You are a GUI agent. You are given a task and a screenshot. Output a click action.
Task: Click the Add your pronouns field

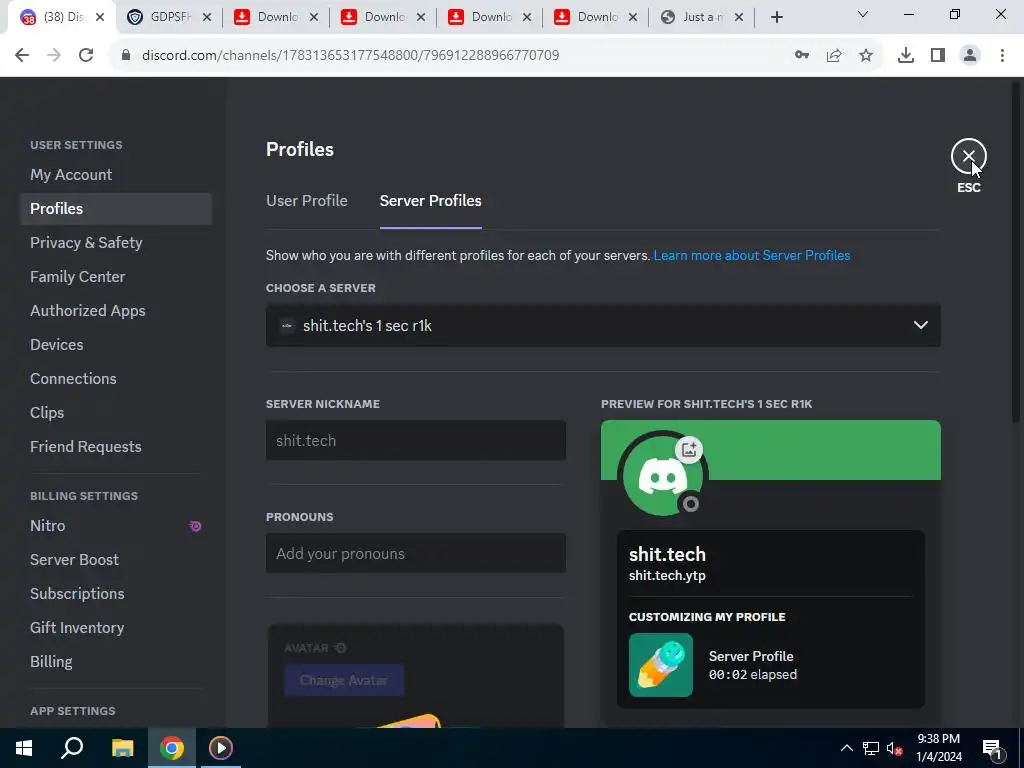point(416,553)
